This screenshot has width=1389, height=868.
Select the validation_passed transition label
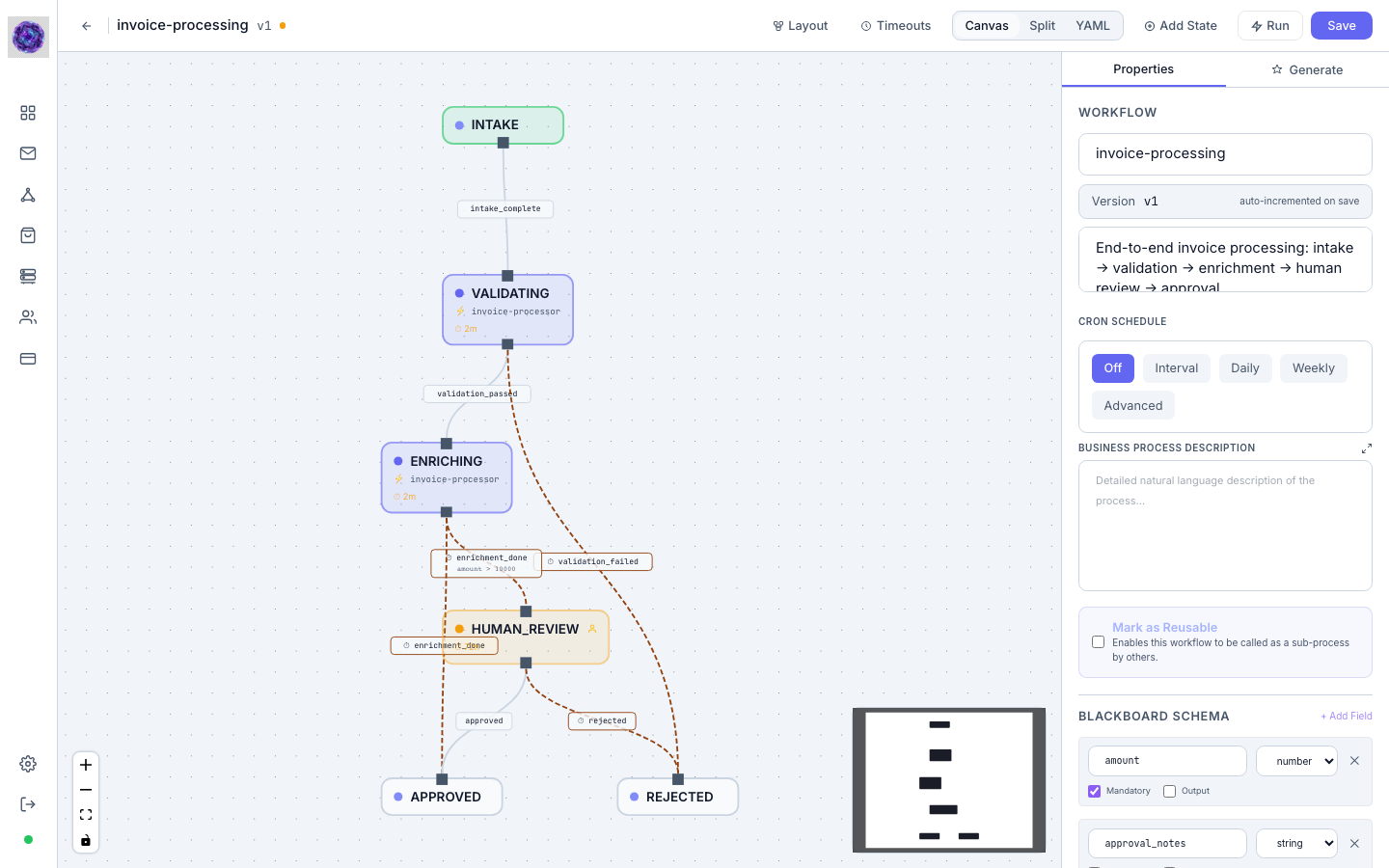click(x=477, y=393)
